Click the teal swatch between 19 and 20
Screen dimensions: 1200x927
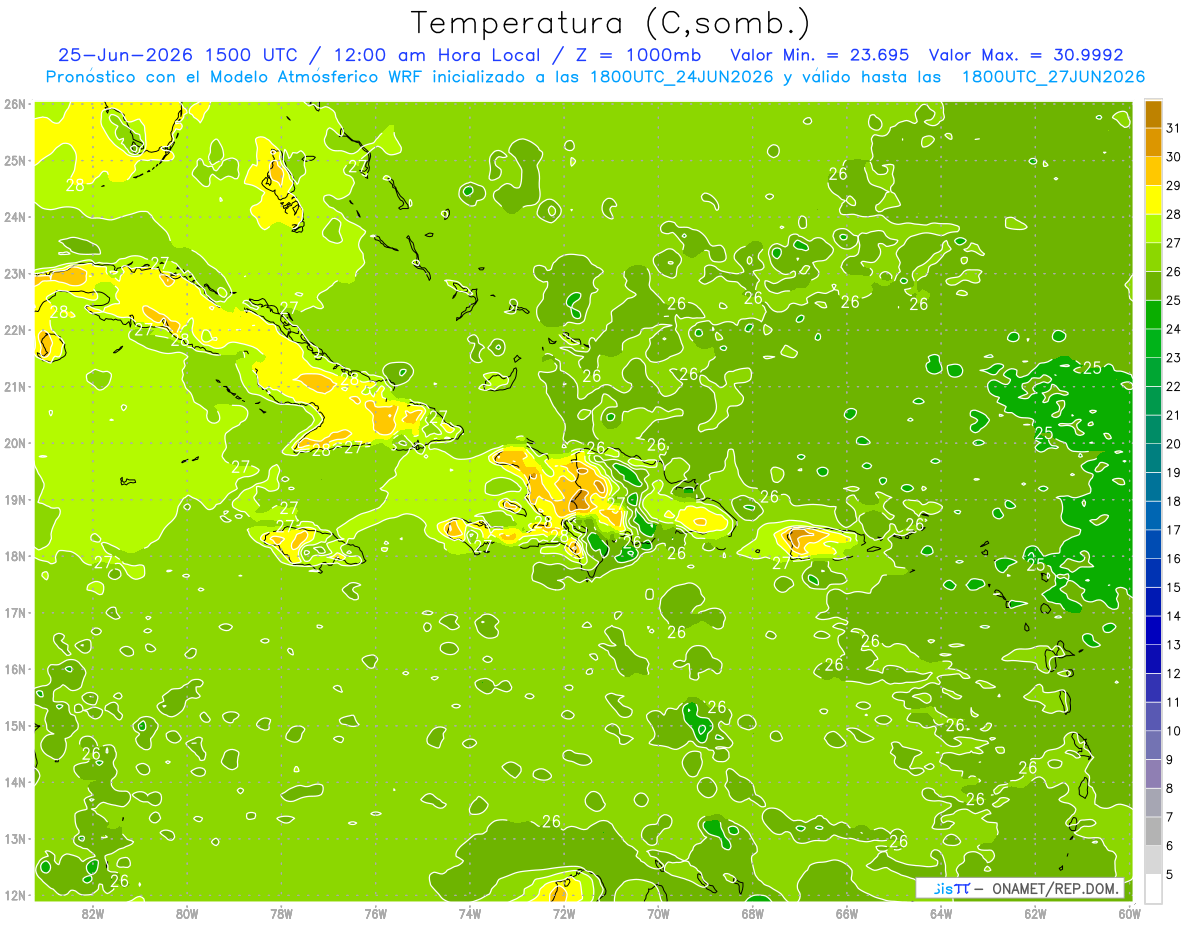coord(1153,458)
